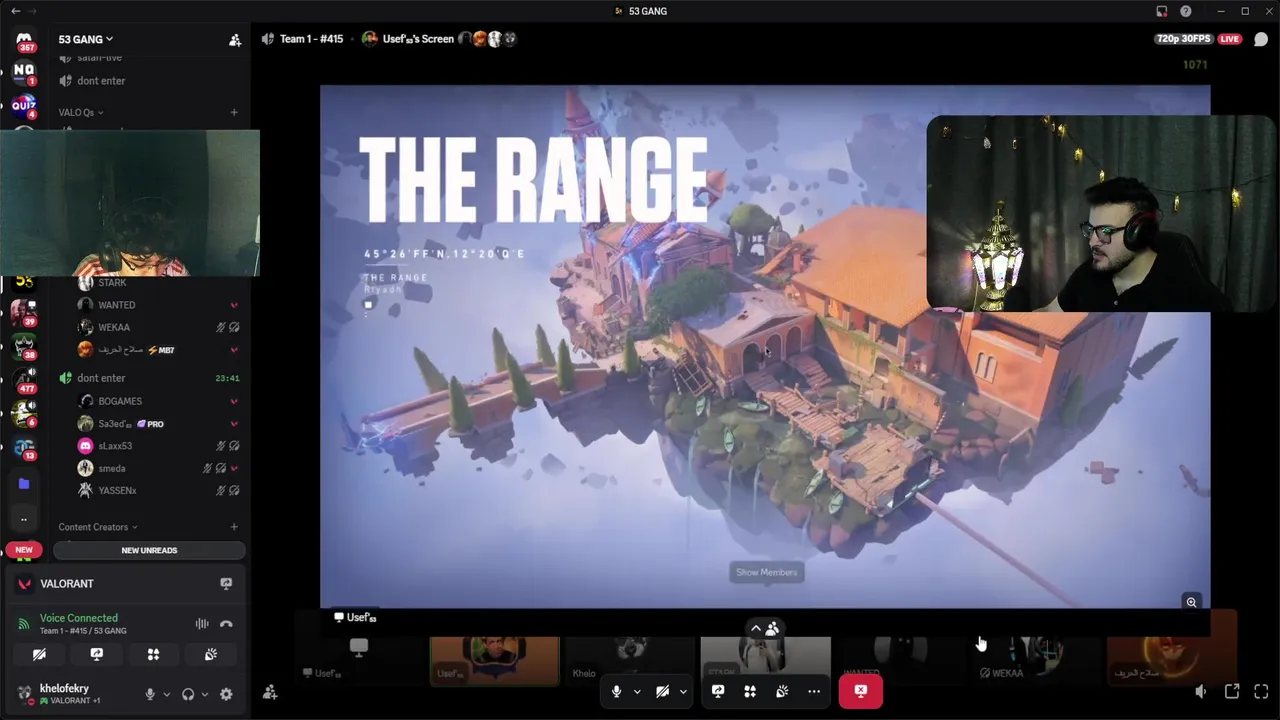Open input device options in user panel

(x=166, y=694)
